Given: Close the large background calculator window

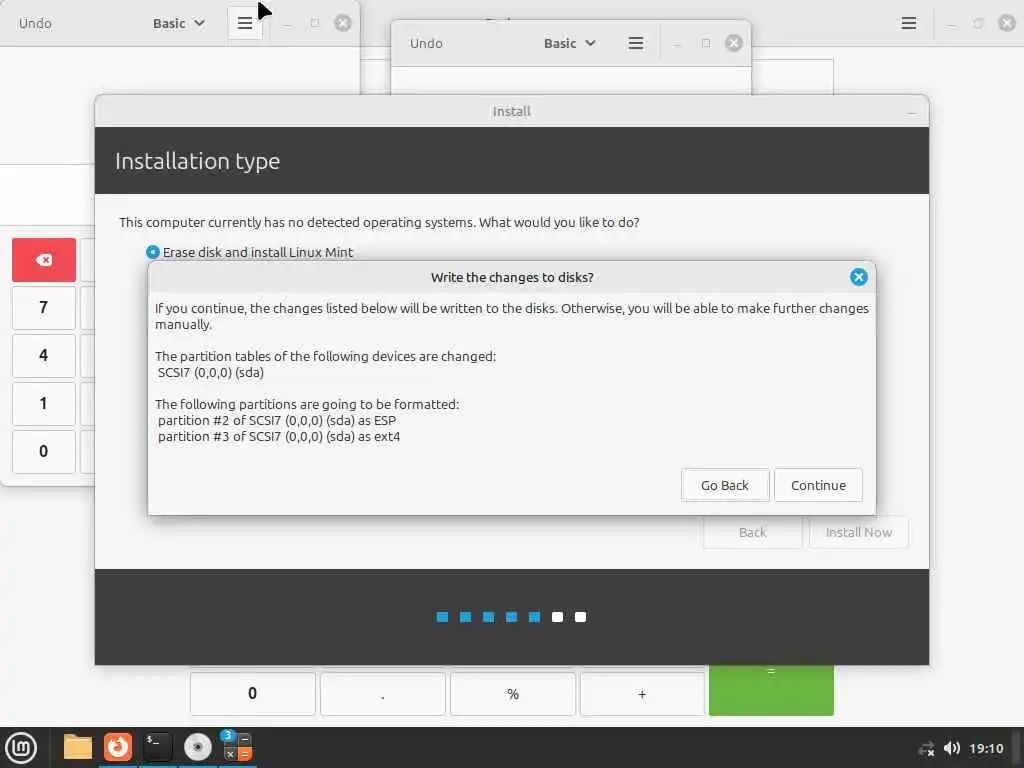Looking at the screenshot, I should click(x=1006, y=24).
